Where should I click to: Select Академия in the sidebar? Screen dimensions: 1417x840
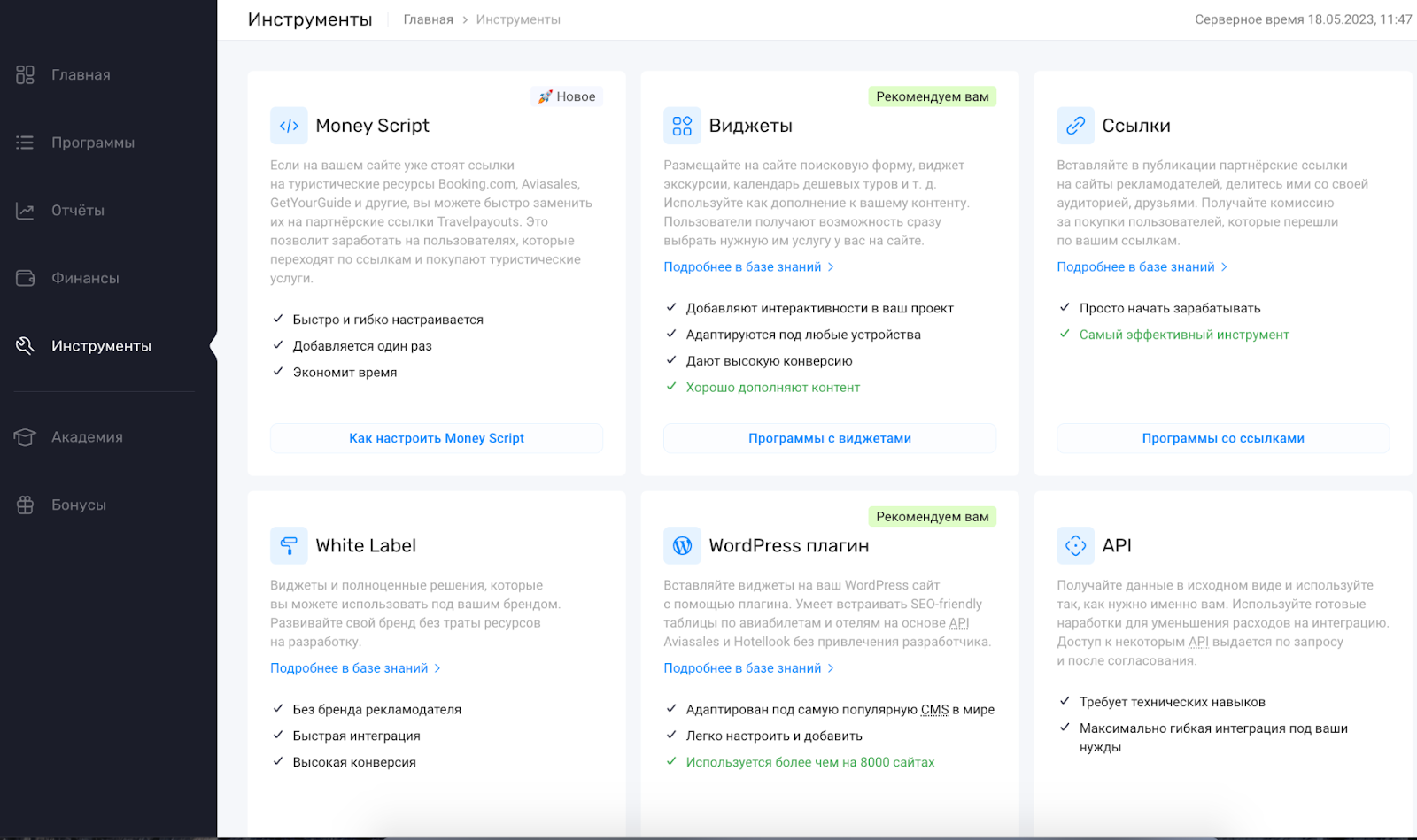pos(87,437)
